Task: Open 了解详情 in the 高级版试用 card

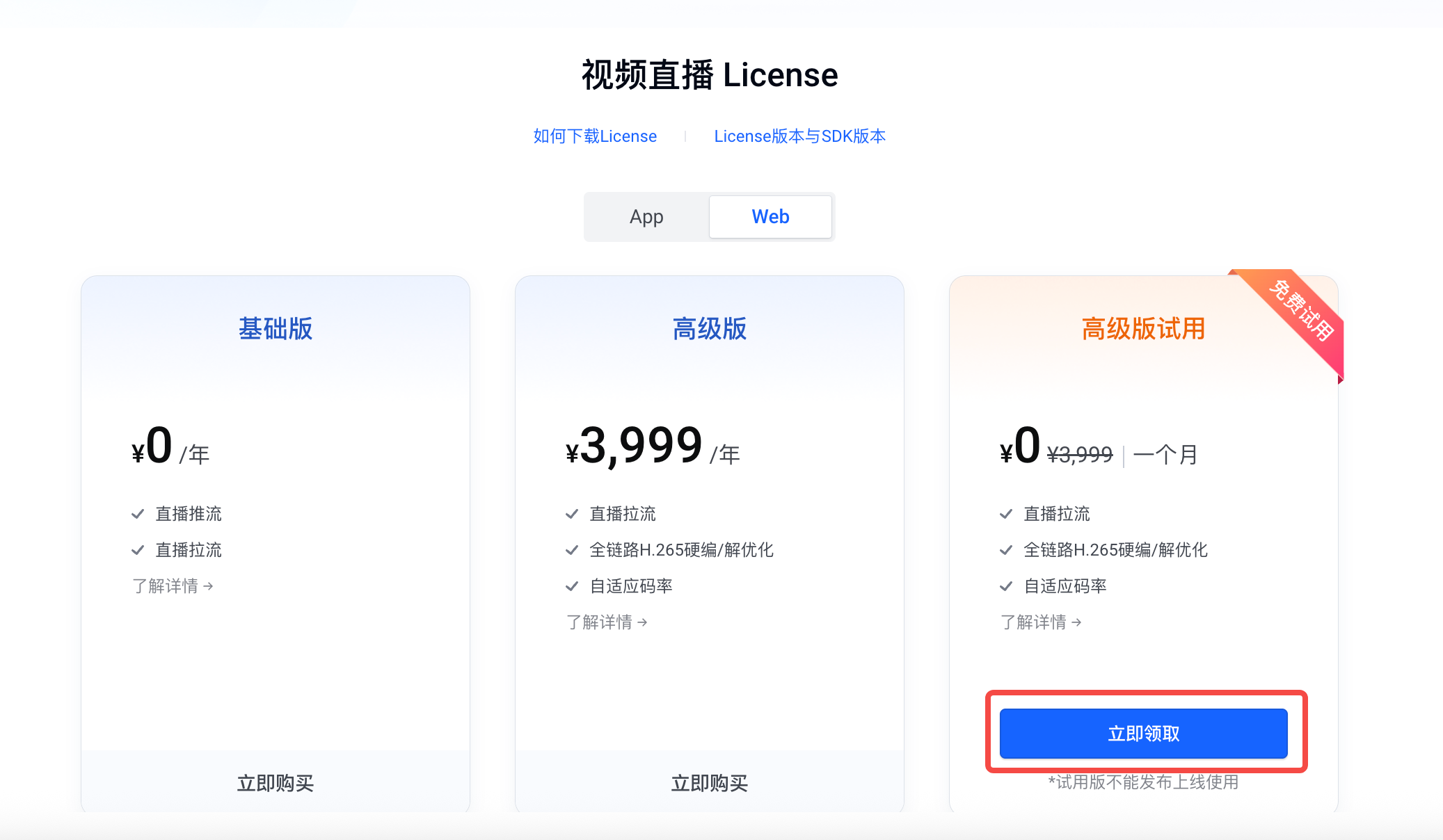Action: click(1041, 622)
